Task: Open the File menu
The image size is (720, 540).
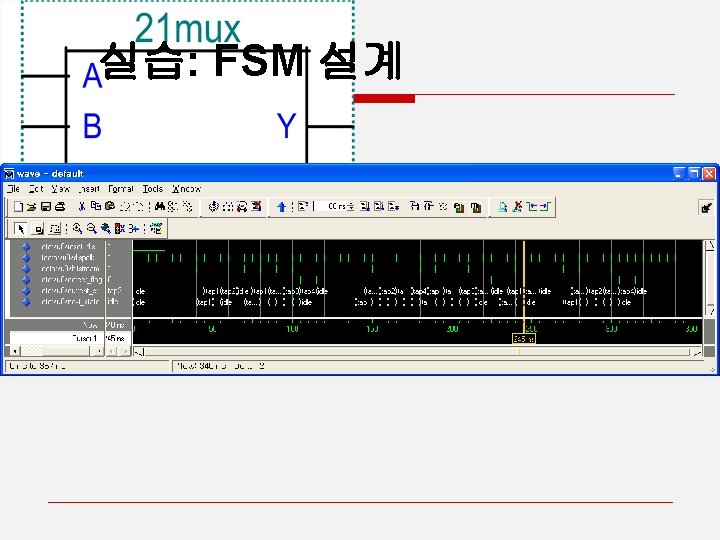Action: click(x=13, y=189)
